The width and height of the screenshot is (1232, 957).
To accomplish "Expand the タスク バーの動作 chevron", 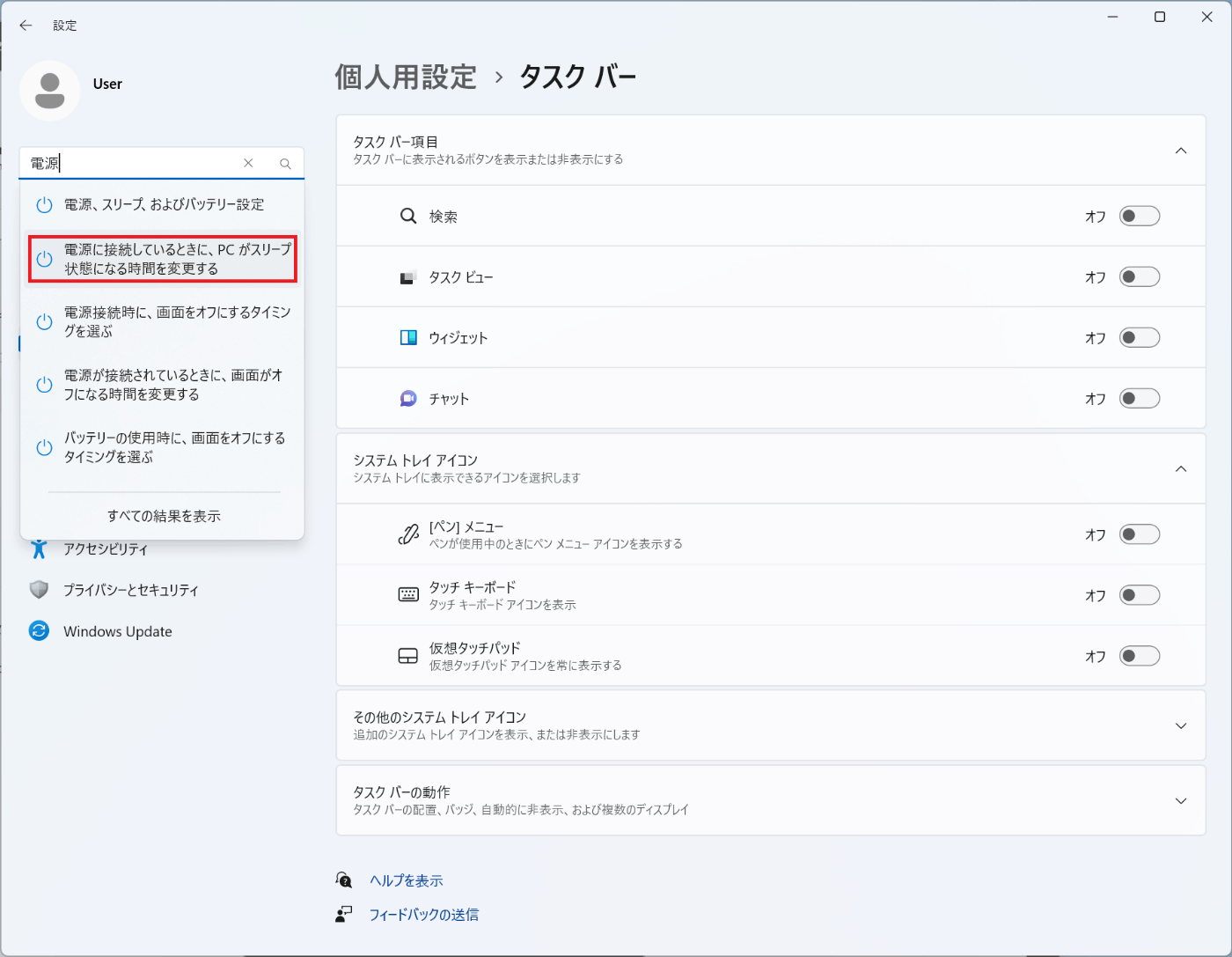I will click(x=1181, y=801).
